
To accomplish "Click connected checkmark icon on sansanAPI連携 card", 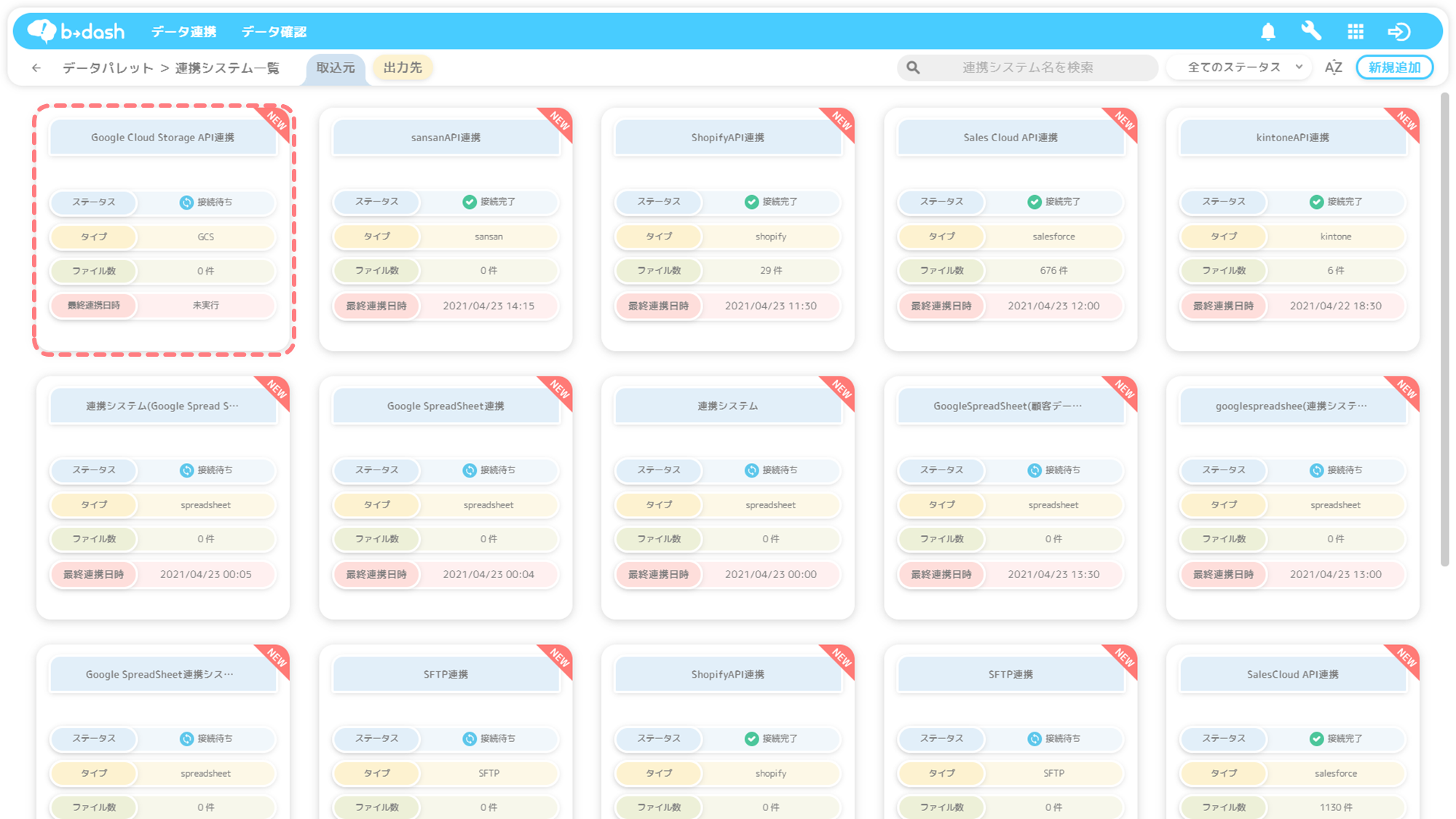I will [470, 202].
